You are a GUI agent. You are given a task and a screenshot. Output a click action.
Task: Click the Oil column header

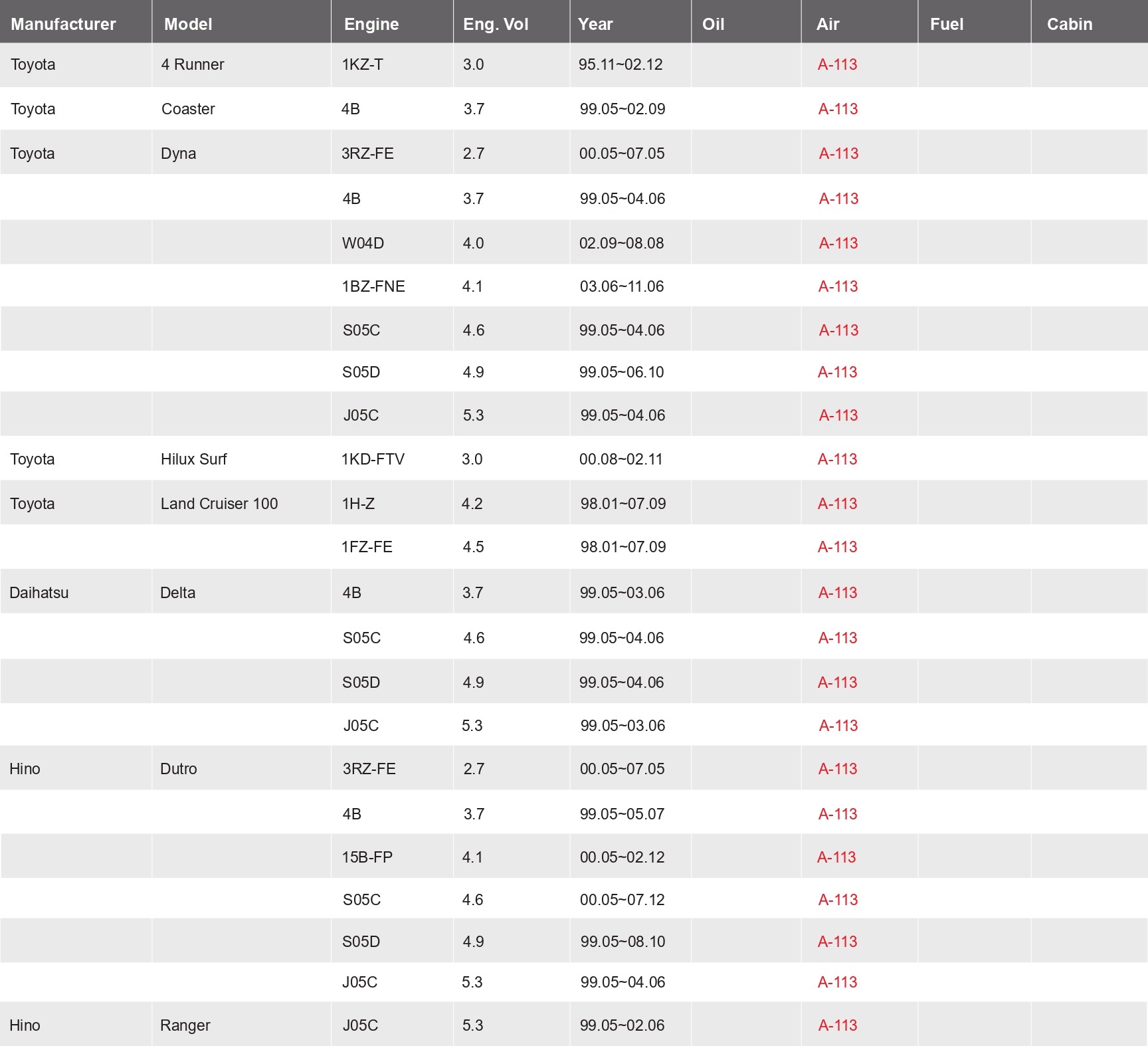point(713,24)
